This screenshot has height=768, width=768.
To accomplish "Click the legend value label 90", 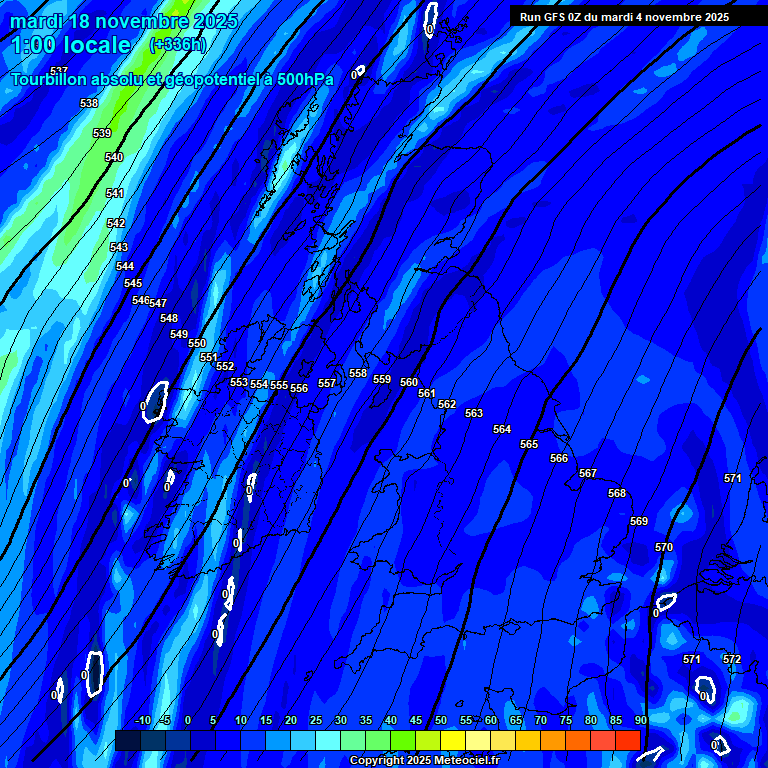I will (640, 721).
